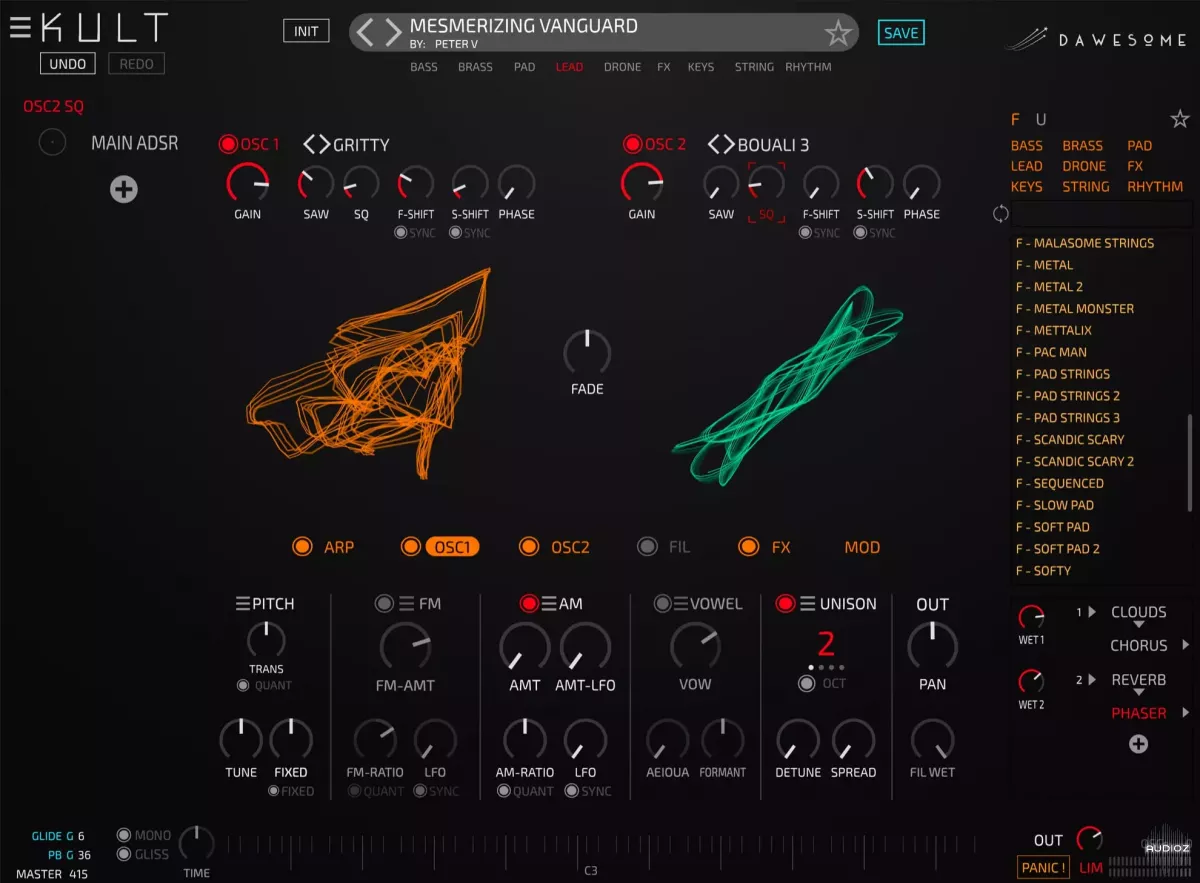1200x883 pixels.
Task: Click the small circle beside MAIN ADSR
Action: point(52,143)
